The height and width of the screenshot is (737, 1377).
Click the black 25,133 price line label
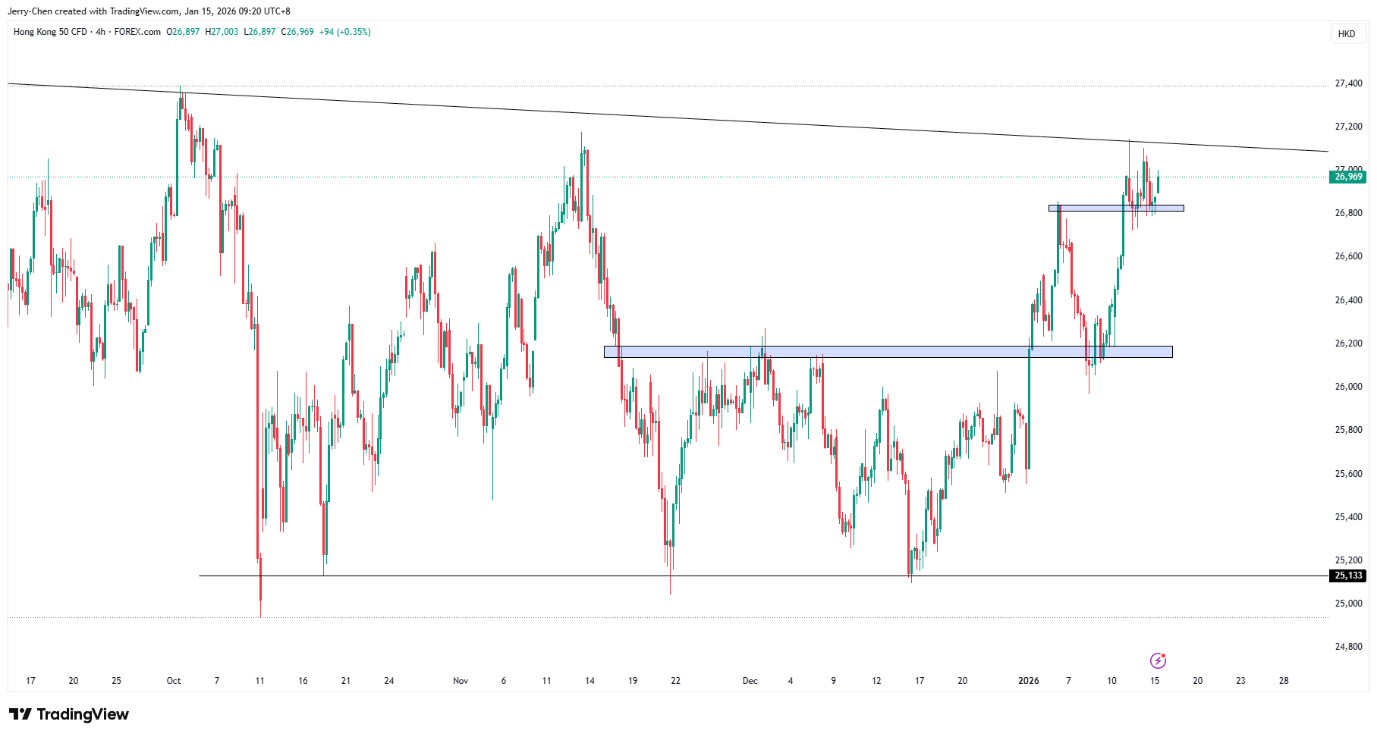1346,575
